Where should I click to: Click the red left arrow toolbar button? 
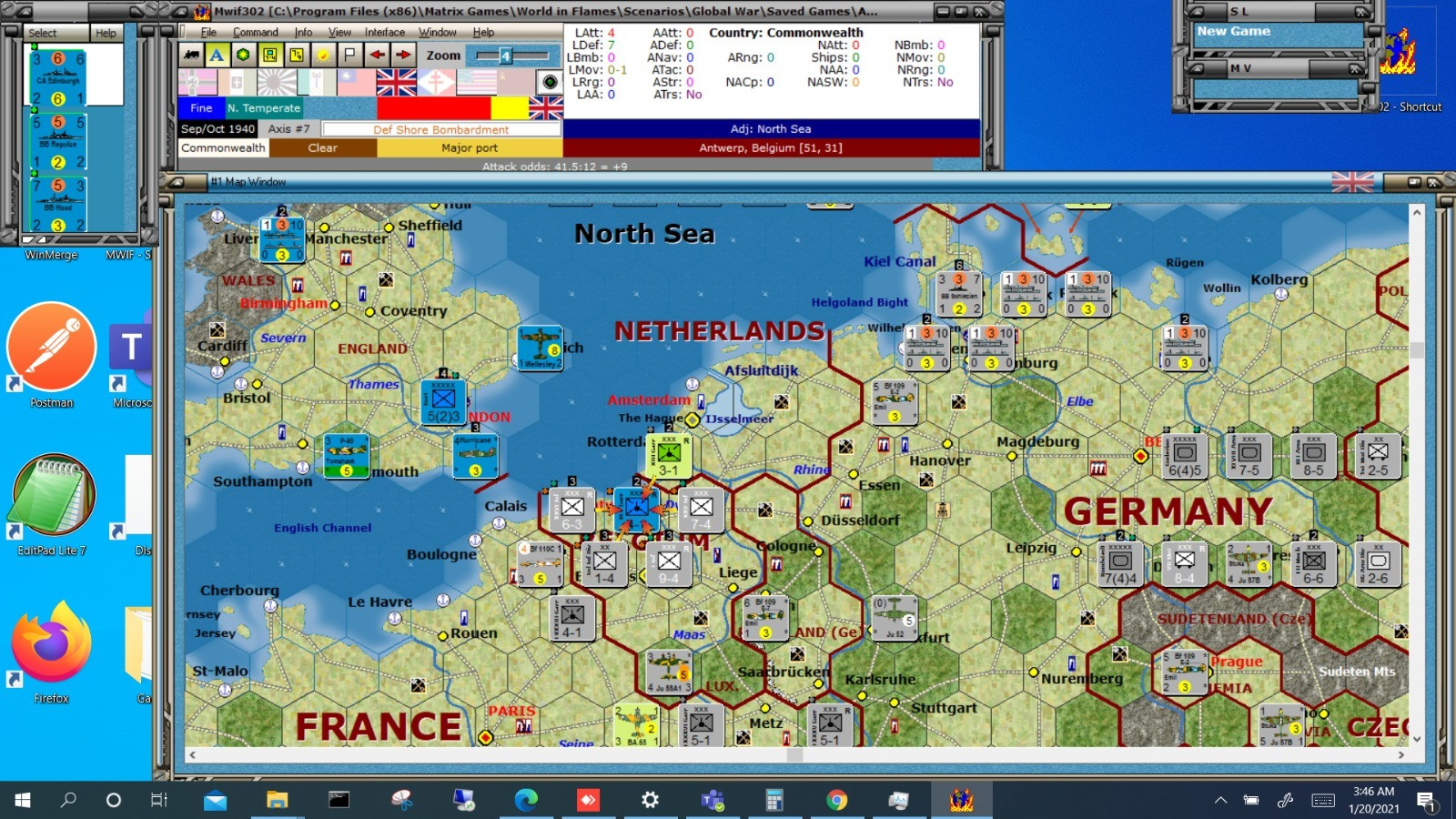pos(377,55)
